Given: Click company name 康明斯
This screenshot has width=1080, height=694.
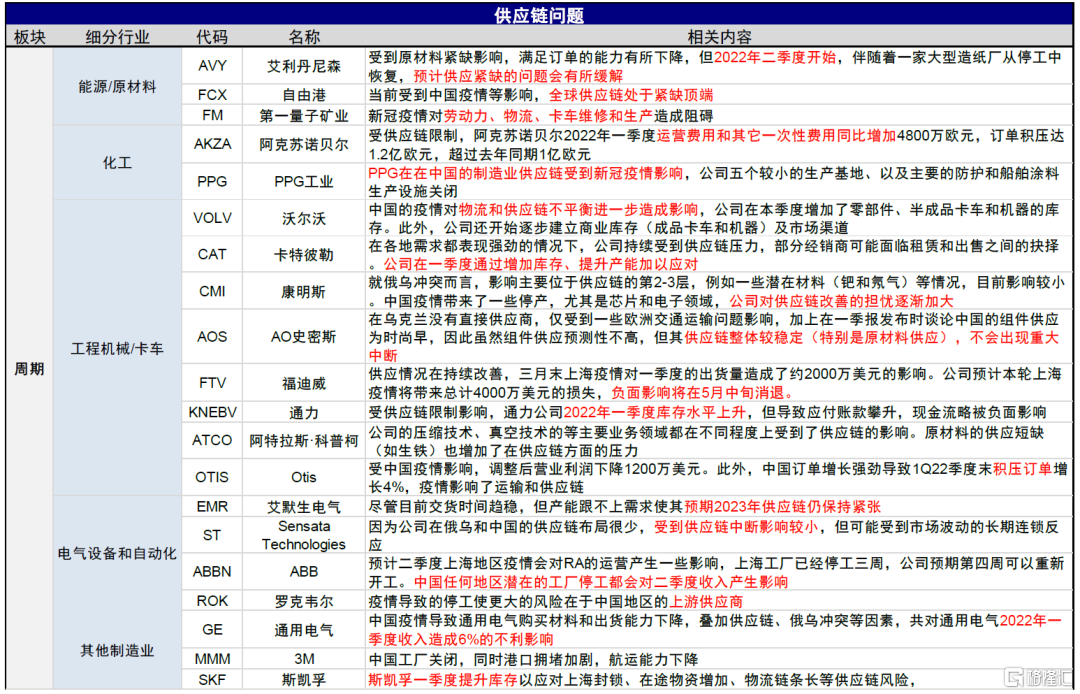Looking at the screenshot, I should [304, 292].
